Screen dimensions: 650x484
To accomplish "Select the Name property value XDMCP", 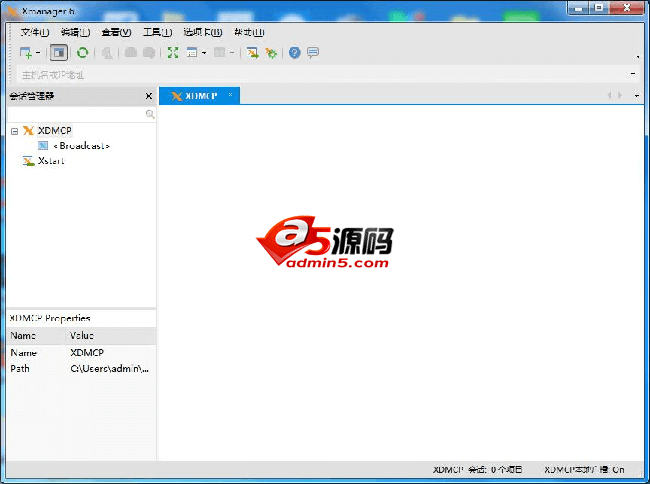I will [x=87, y=353].
